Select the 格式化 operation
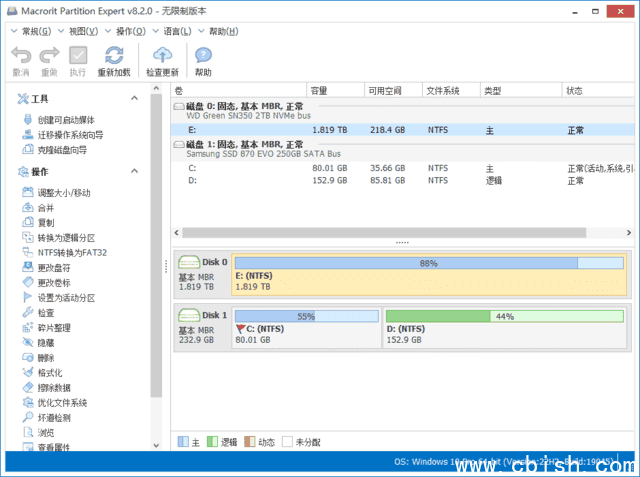This screenshot has width=640, height=477. point(49,372)
